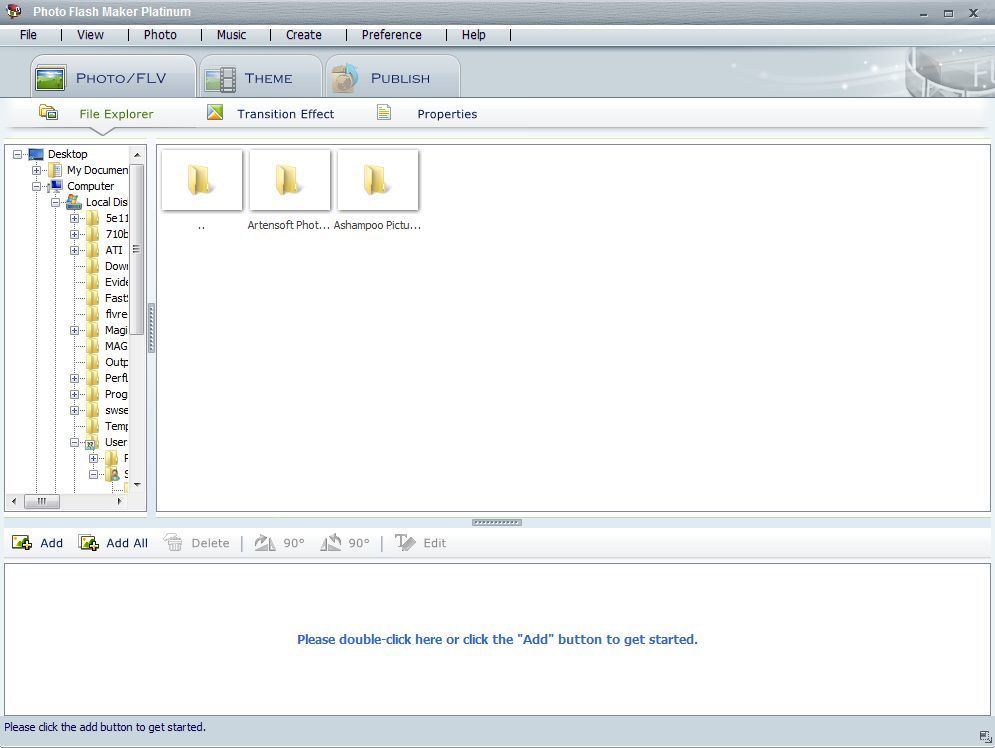The image size is (995, 748).
Task: Click the Properties icon
Action: [x=383, y=113]
